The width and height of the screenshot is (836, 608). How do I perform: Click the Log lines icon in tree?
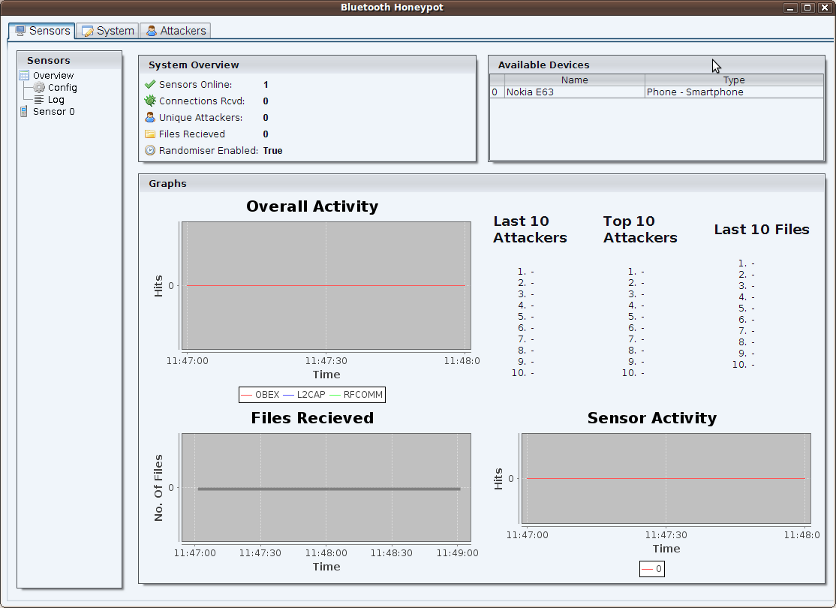click(40, 100)
